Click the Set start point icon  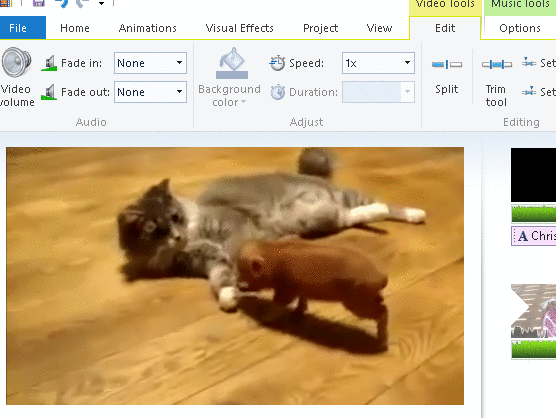point(529,62)
